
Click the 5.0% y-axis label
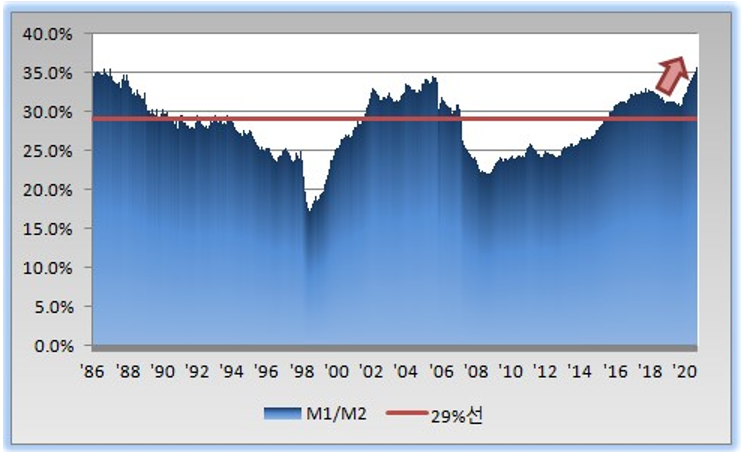pyautogui.click(x=54, y=307)
